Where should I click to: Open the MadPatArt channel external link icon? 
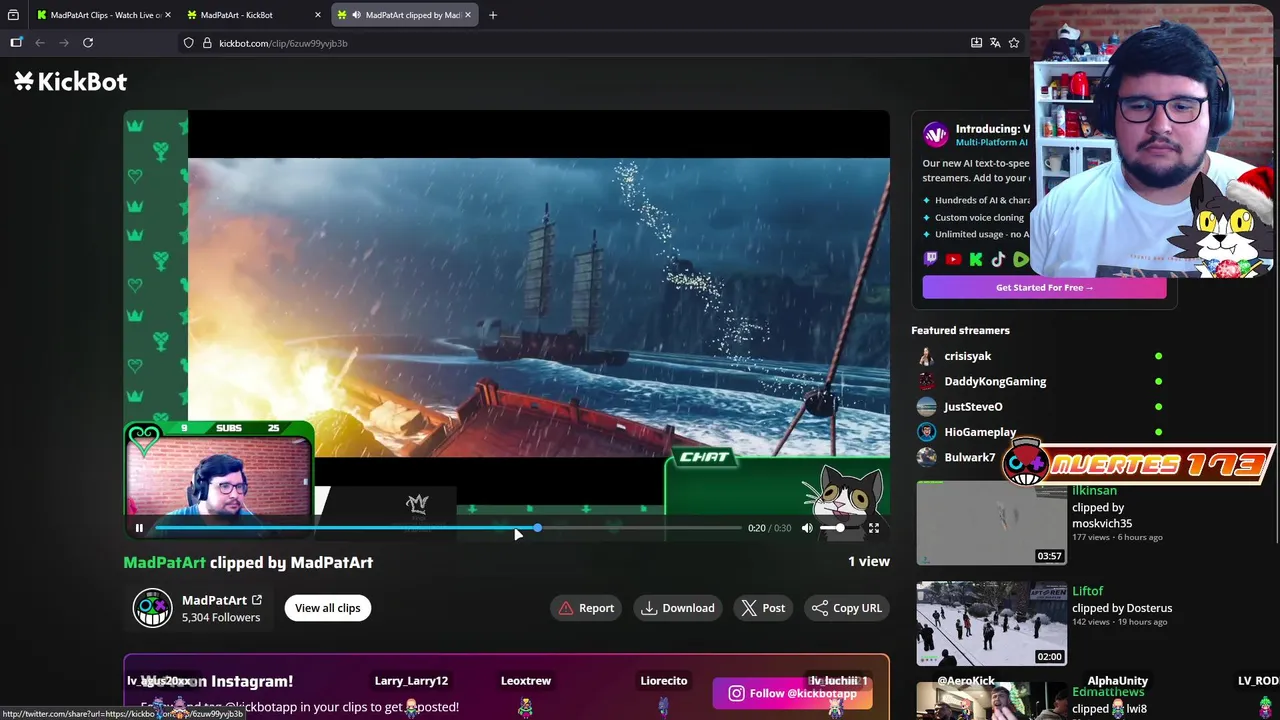(257, 600)
